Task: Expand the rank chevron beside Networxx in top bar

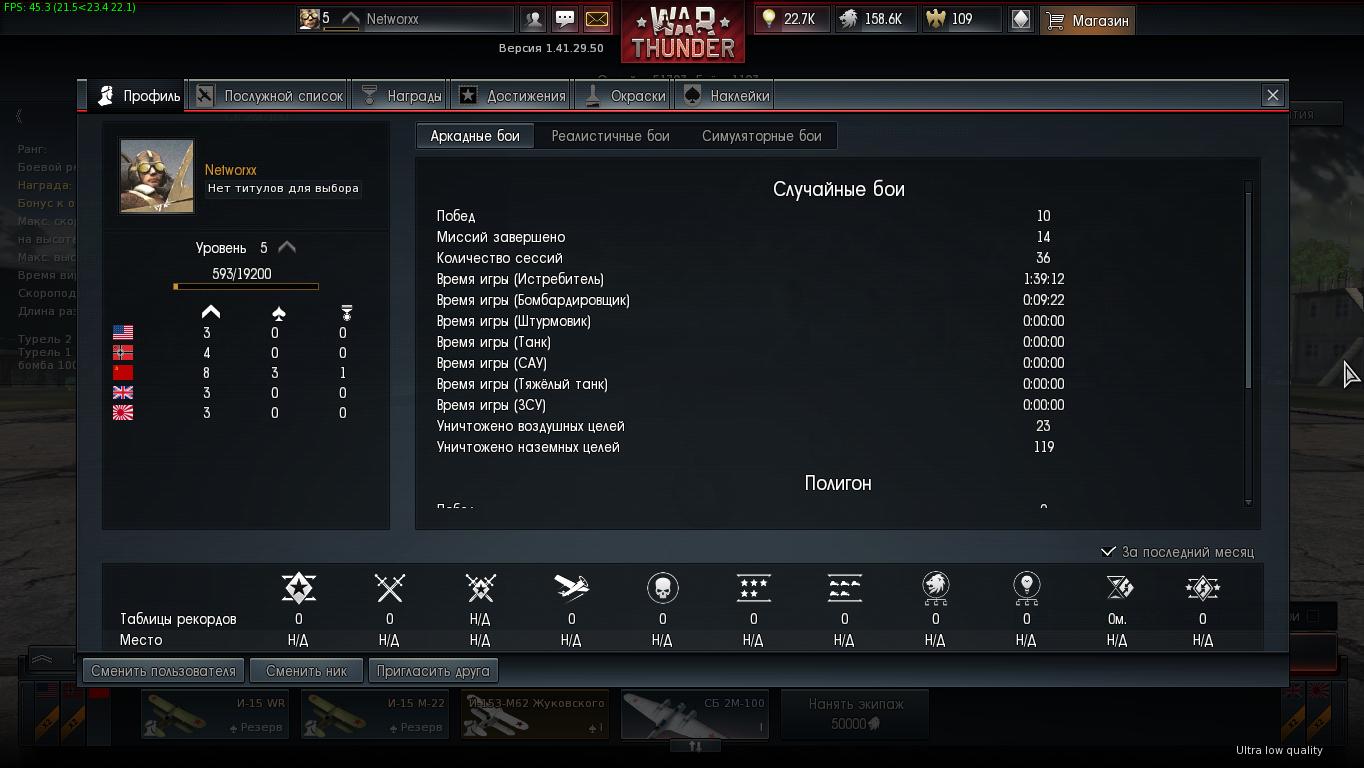Action: (x=350, y=19)
